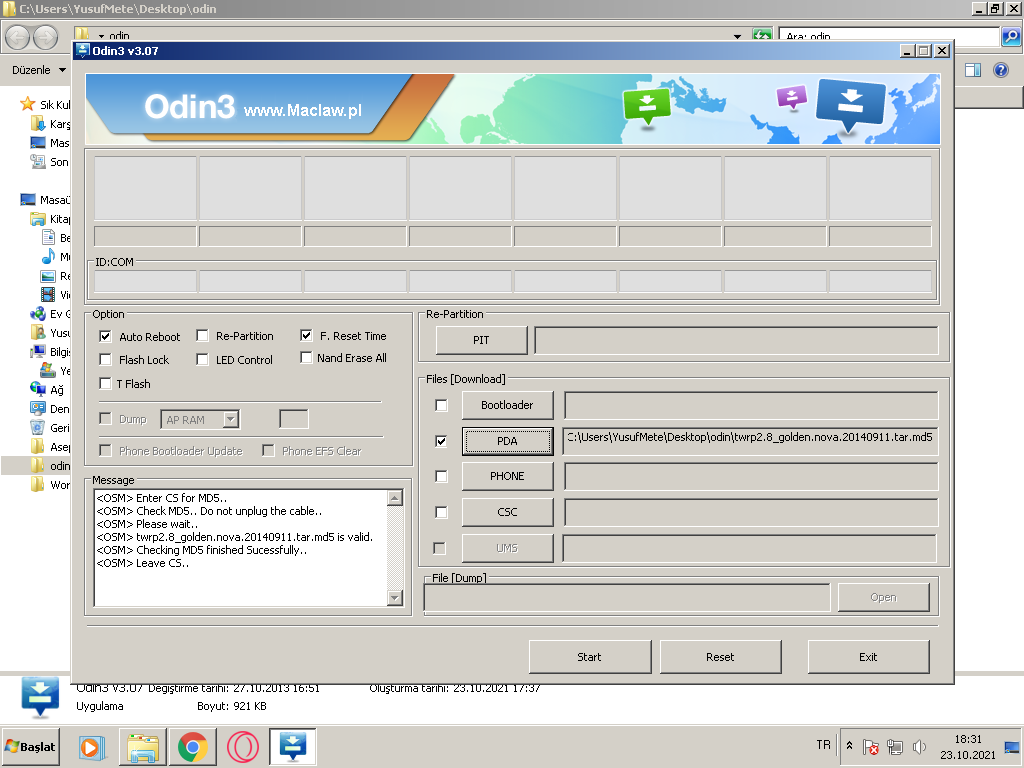Toggle Explorer preview pane icon
The image size is (1024, 768).
click(973, 70)
